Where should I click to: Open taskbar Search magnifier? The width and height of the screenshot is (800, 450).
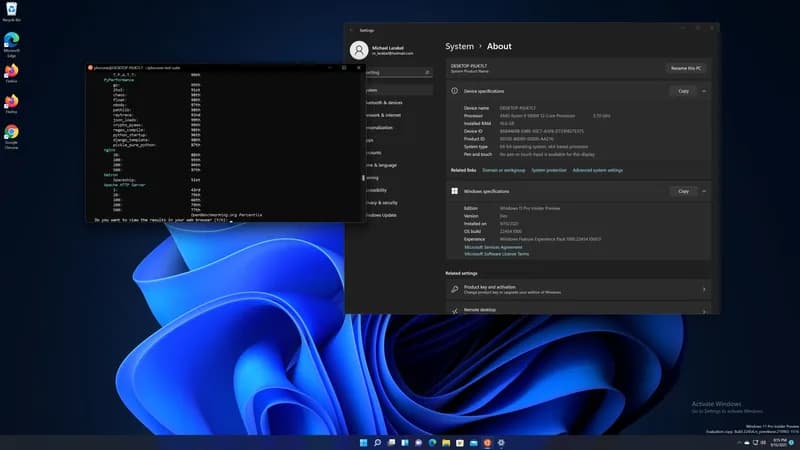point(377,443)
